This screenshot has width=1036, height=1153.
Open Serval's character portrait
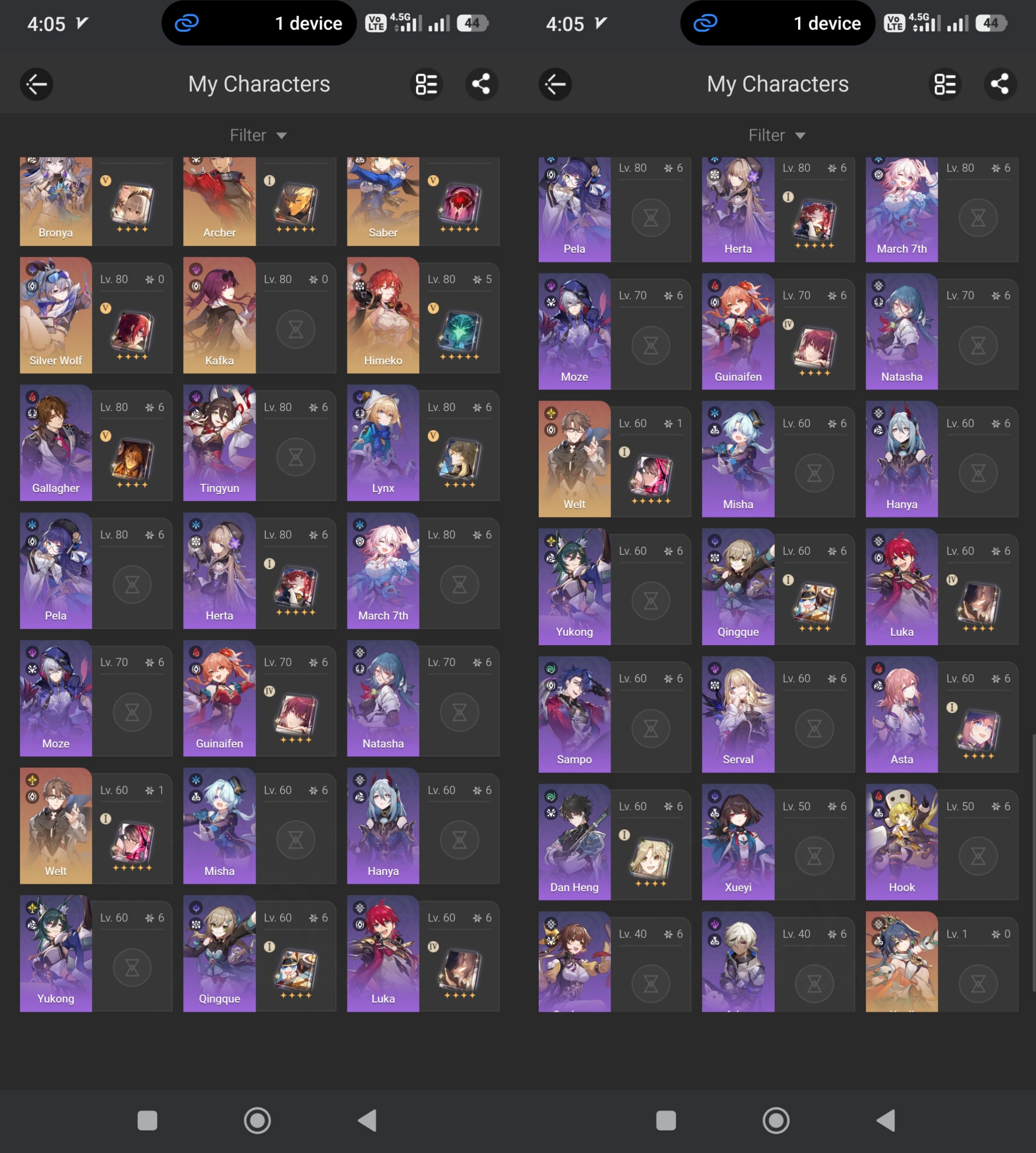(x=738, y=714)
